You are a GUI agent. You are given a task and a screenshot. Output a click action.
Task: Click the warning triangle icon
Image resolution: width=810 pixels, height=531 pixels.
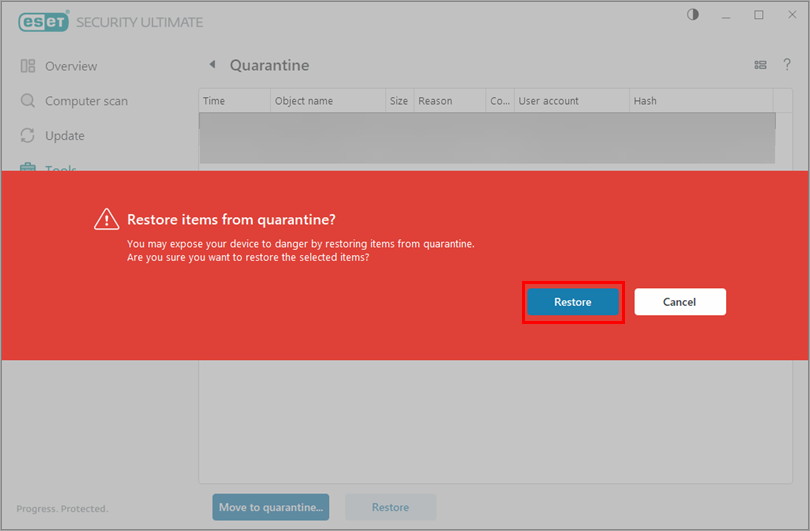106,220
